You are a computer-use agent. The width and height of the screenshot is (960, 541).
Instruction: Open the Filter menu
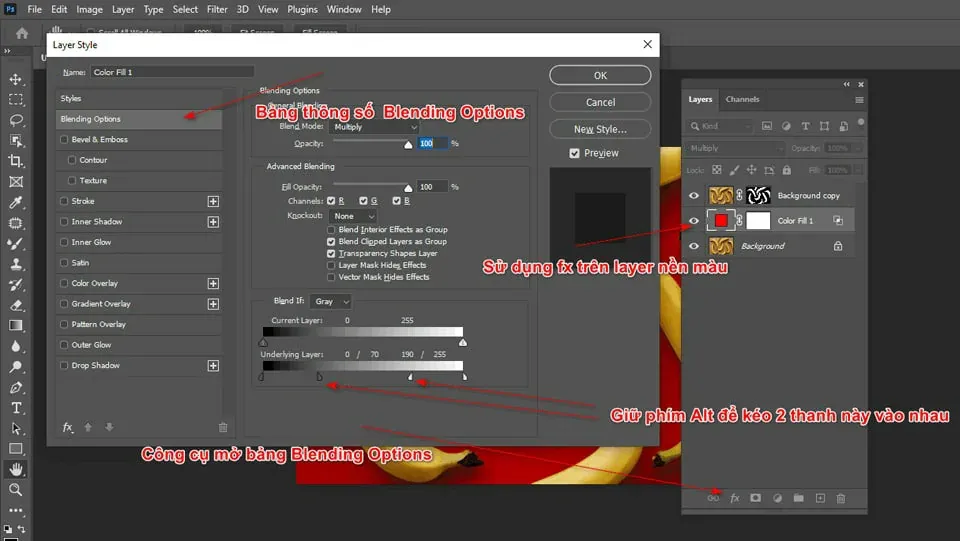click(217, 9)
